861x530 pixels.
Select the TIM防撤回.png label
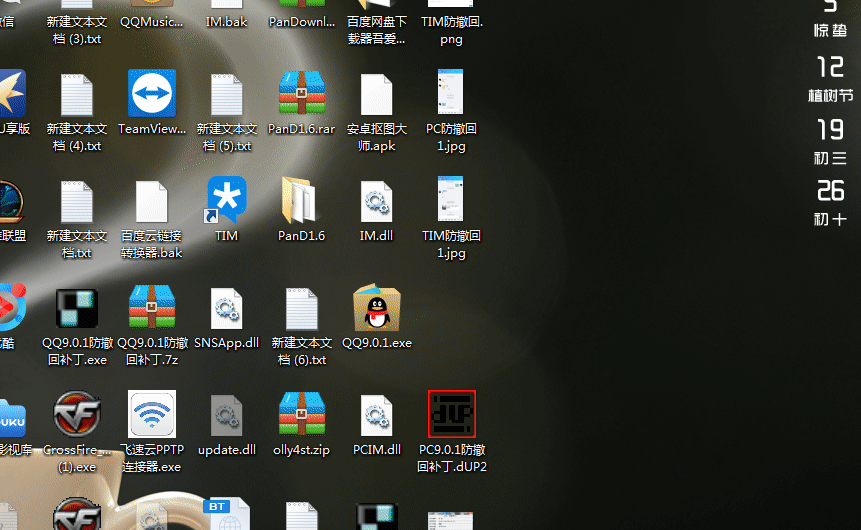coord(451,30)
